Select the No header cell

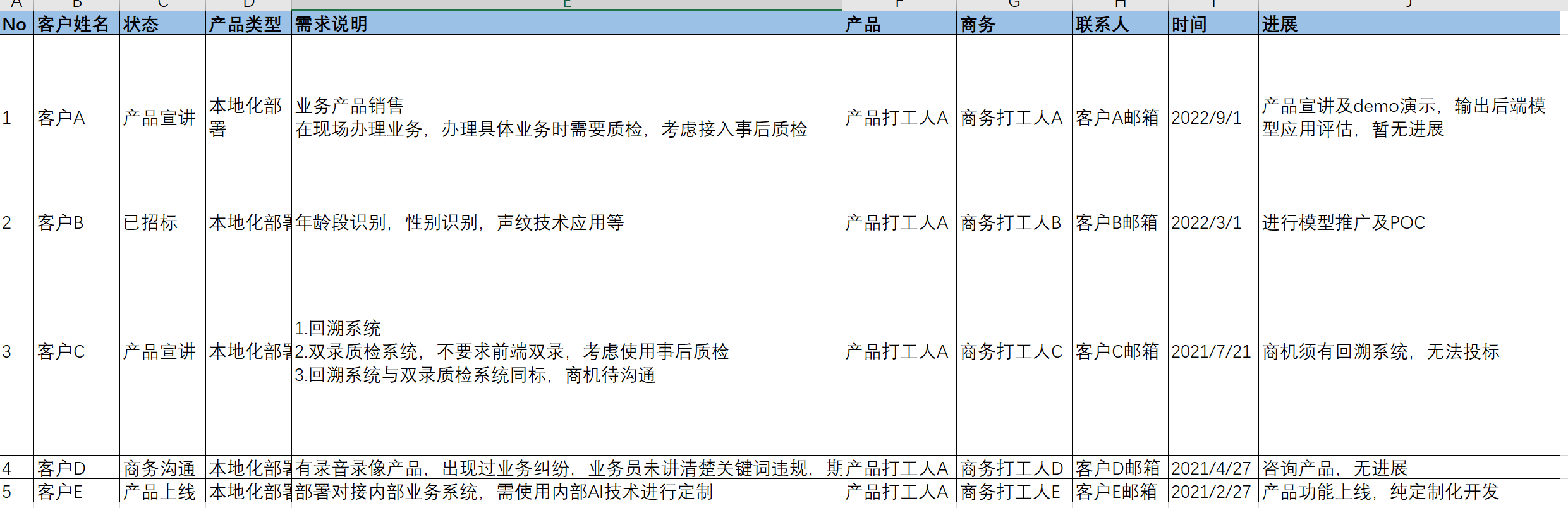point(16,24)
